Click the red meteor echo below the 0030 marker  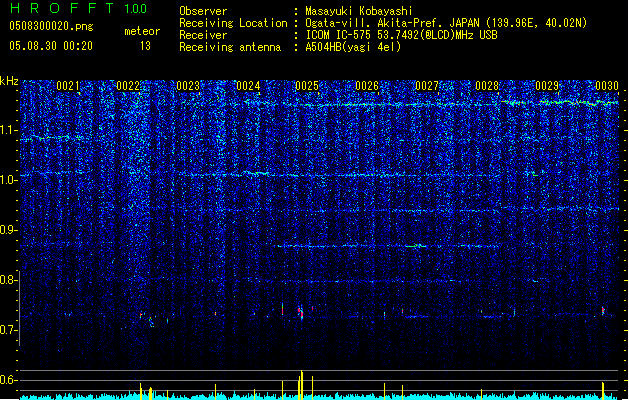click(603, 311)
